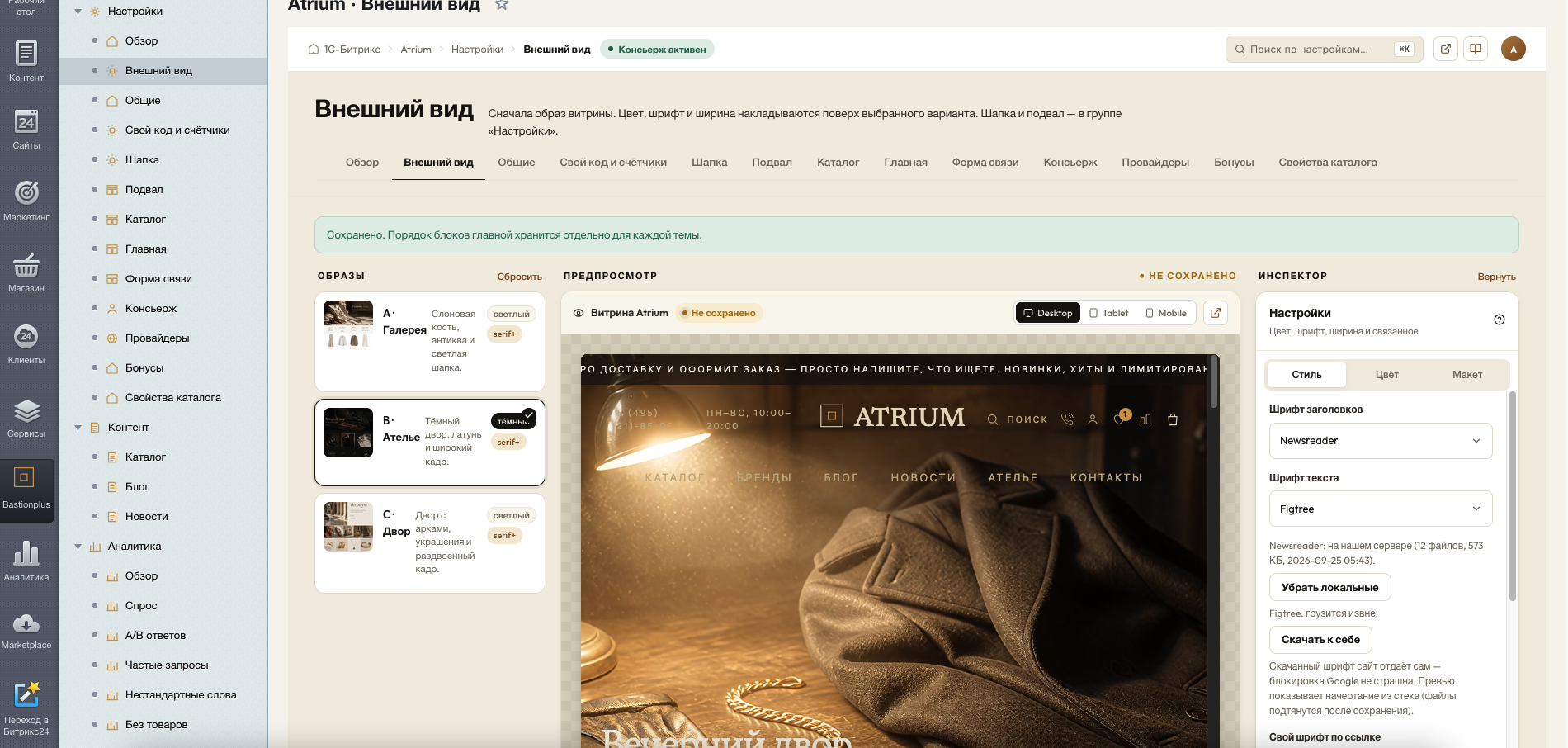Open Свой код и счётчики in tree

click(x=177, y=130)
